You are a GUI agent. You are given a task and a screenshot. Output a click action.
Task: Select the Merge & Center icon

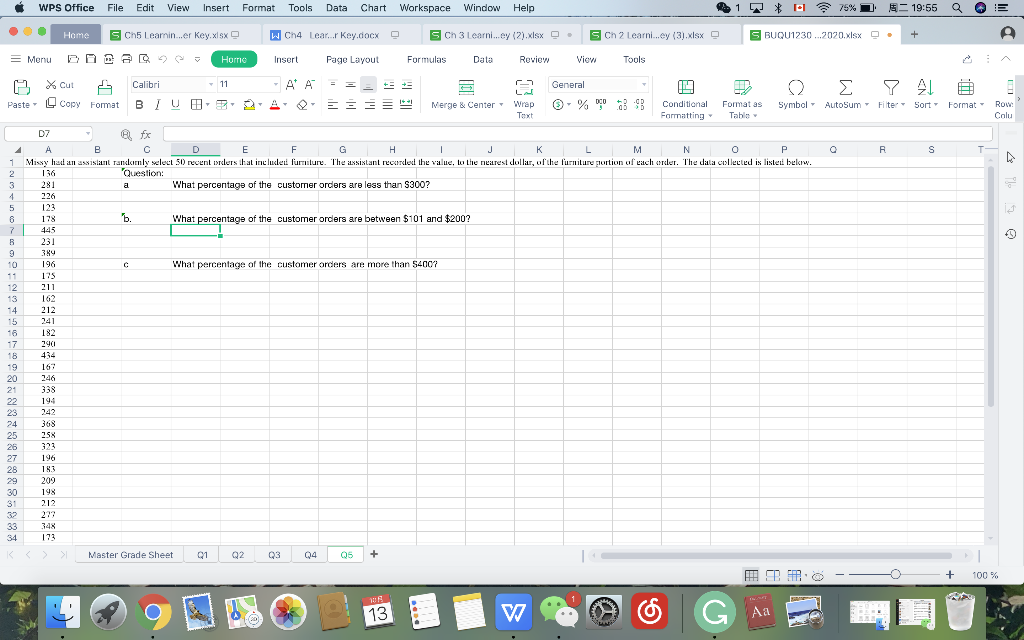(466, 86)
